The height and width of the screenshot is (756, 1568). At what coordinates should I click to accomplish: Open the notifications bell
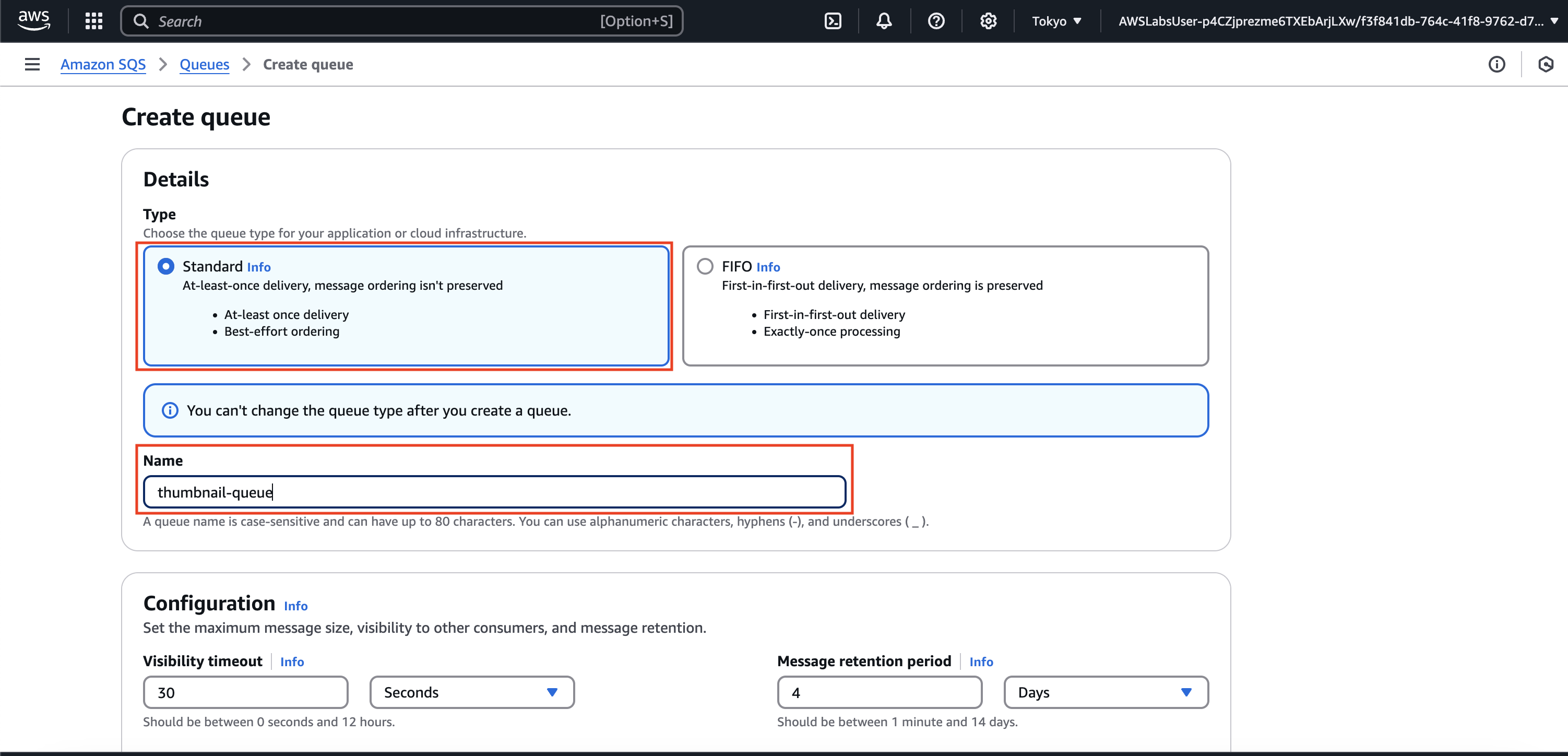pos(884,21)
